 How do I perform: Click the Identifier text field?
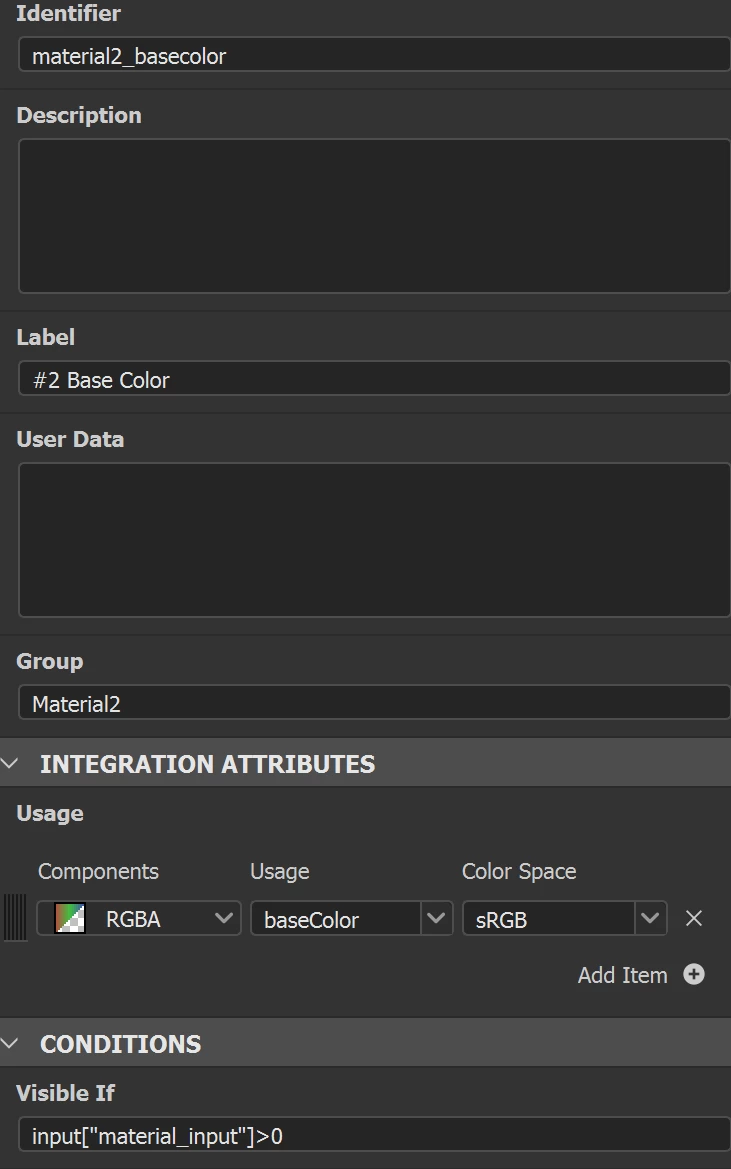click(374, 56)
